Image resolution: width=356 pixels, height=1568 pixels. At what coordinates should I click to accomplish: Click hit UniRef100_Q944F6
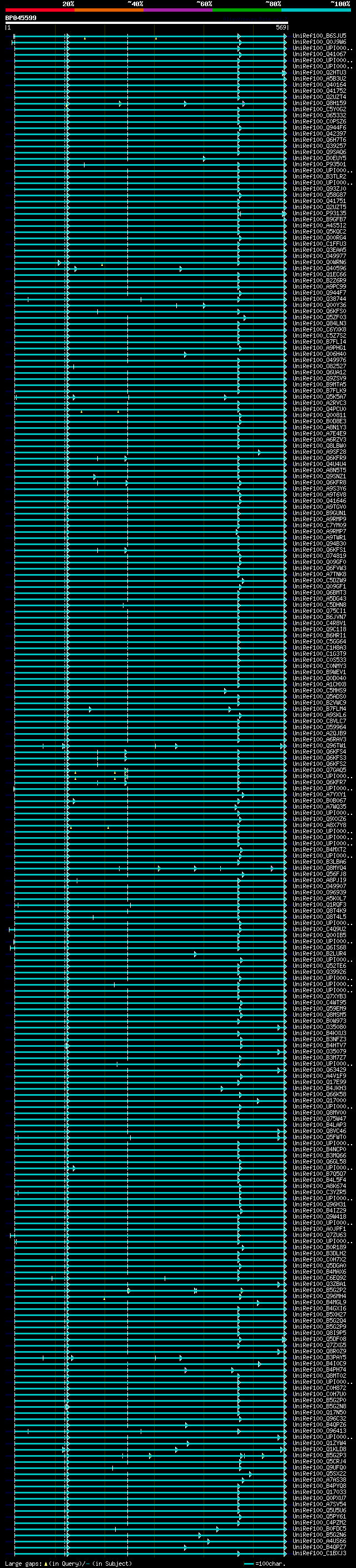(x=319, y=128)
